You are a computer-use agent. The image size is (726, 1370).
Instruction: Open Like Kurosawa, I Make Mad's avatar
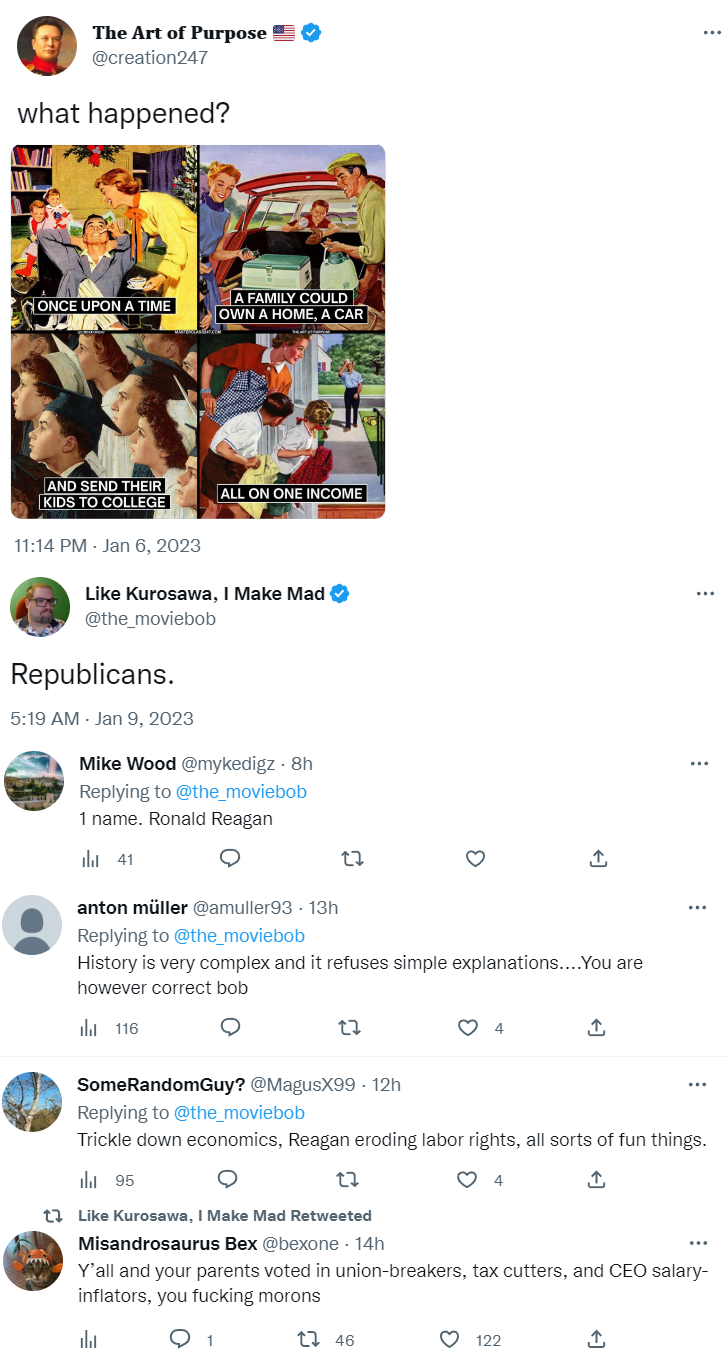click(40, 606)
